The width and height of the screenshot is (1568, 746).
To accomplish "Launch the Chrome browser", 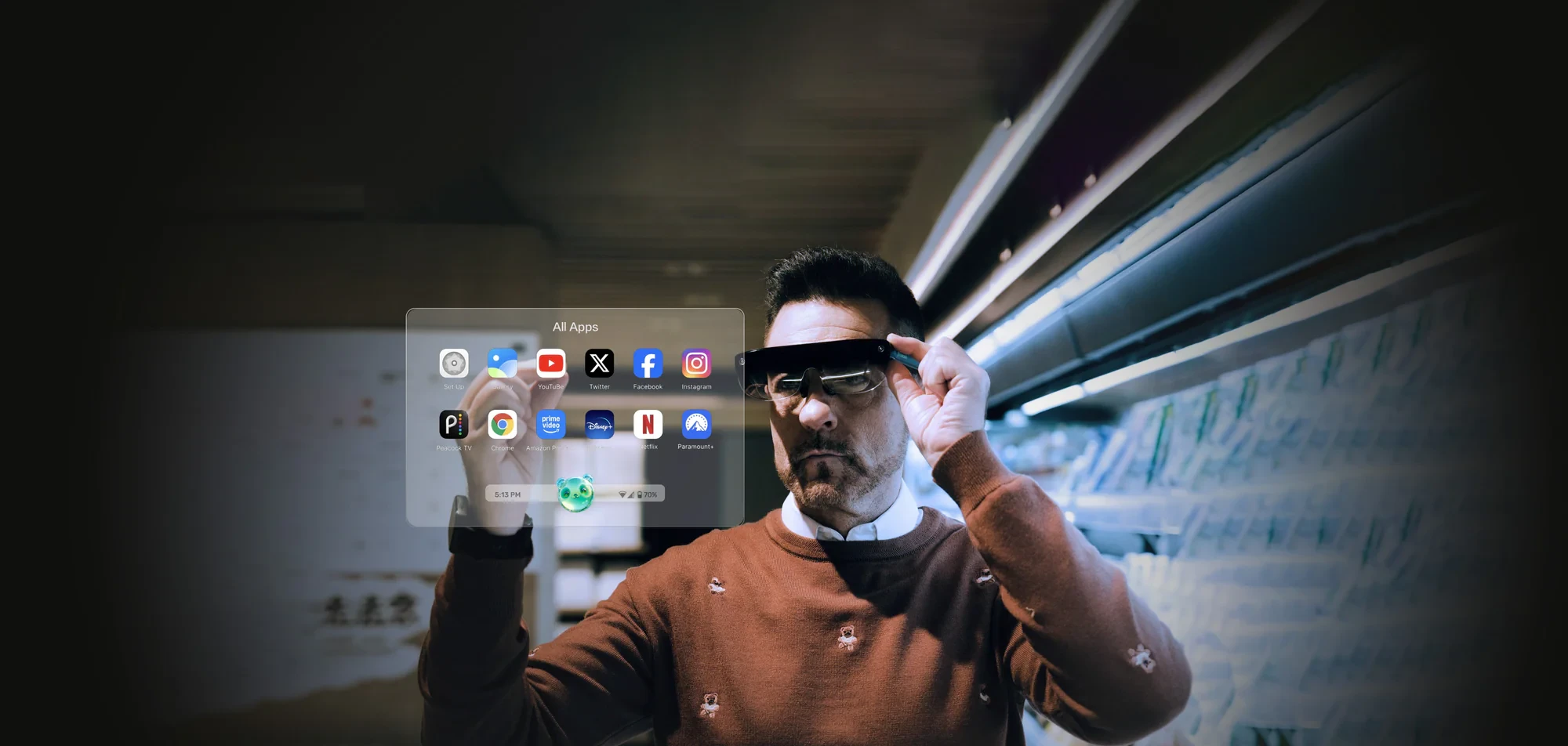I will (x=503, y=425).
